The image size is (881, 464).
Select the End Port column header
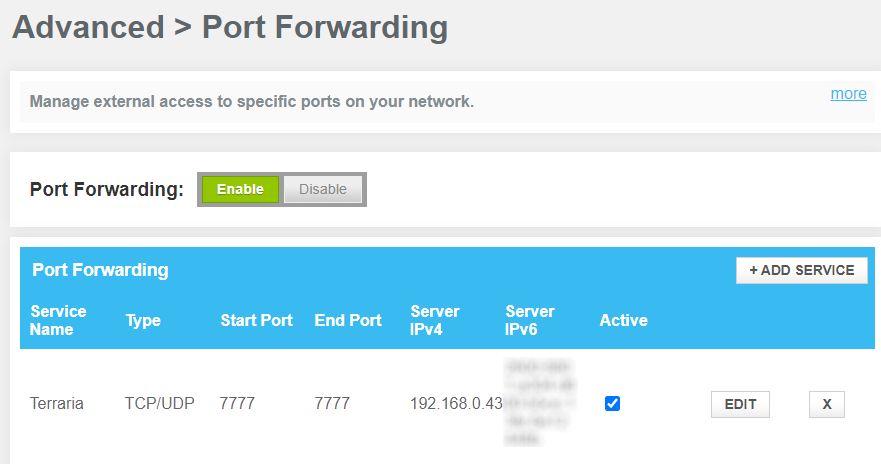pos(348,321)
